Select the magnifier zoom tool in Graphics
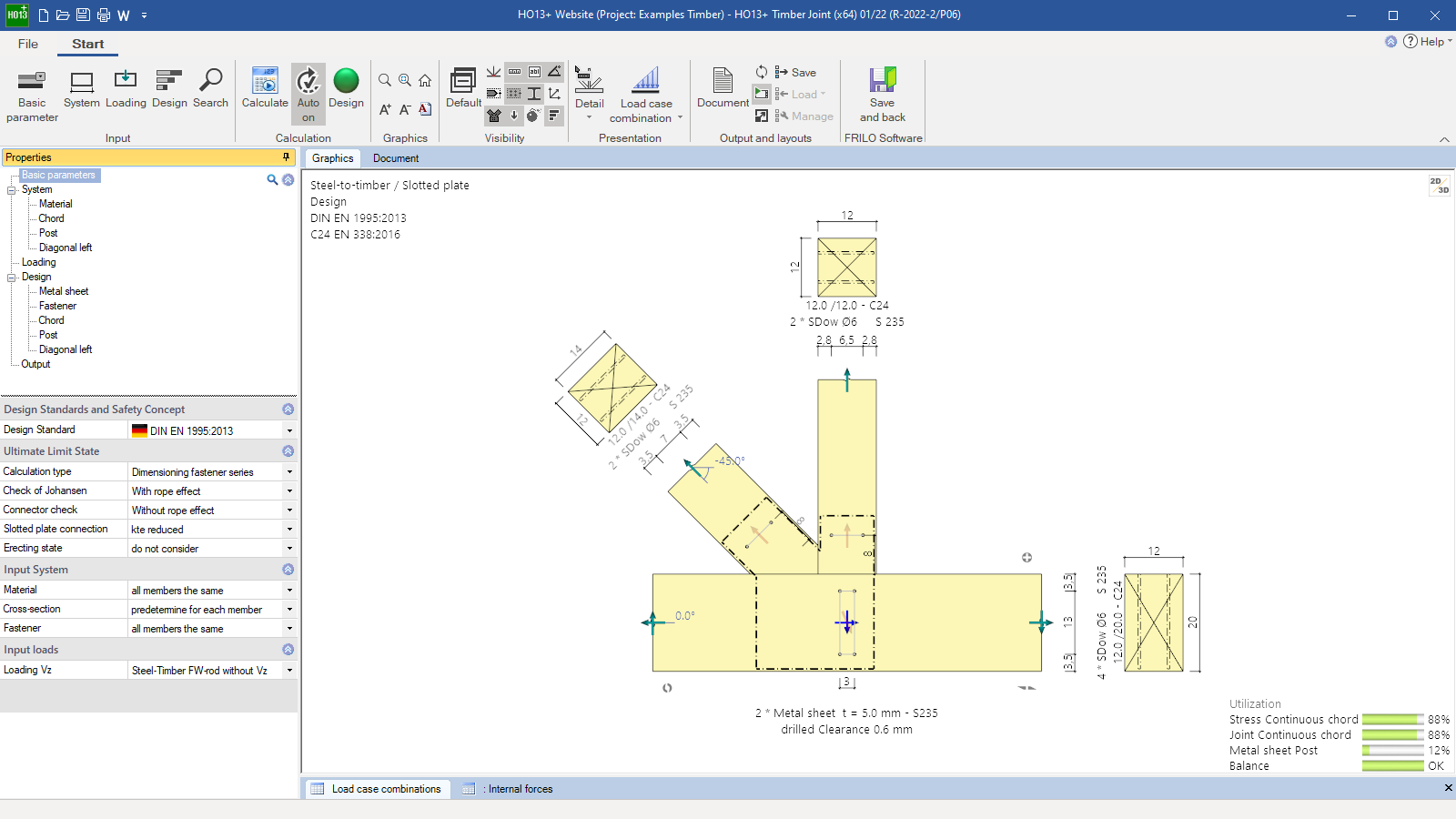Screen dimensions: 1456x819 click(x=385, y=80)
